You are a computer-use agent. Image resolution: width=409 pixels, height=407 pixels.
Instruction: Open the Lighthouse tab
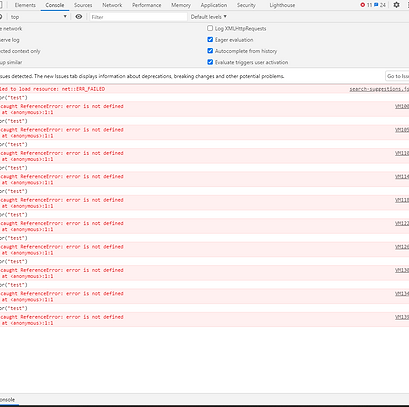coord(282,5)
